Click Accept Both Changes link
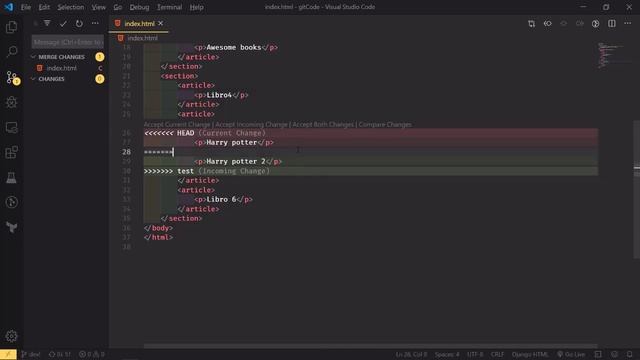 pyautogui.click(x=323, y=124)
